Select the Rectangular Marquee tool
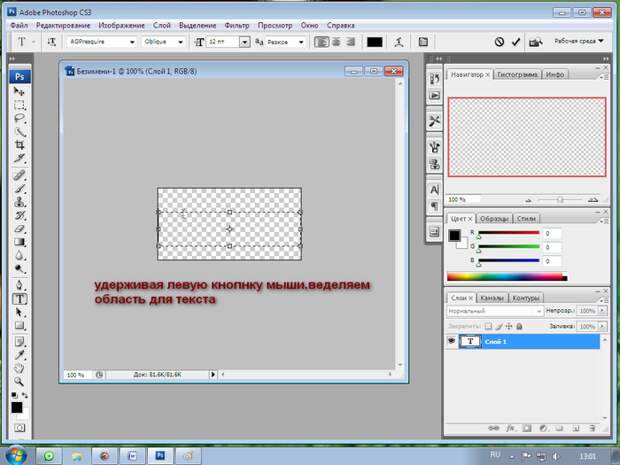 [x=19, y=105]
